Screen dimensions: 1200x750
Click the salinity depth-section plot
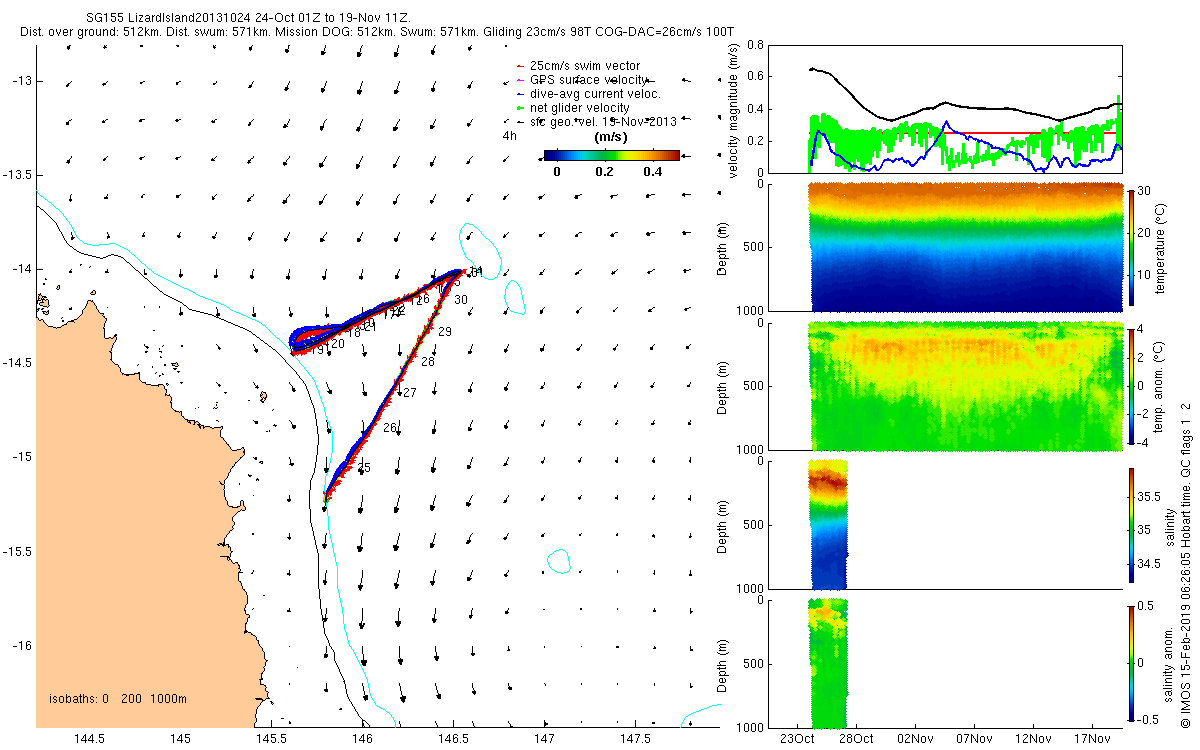point(827,524)
